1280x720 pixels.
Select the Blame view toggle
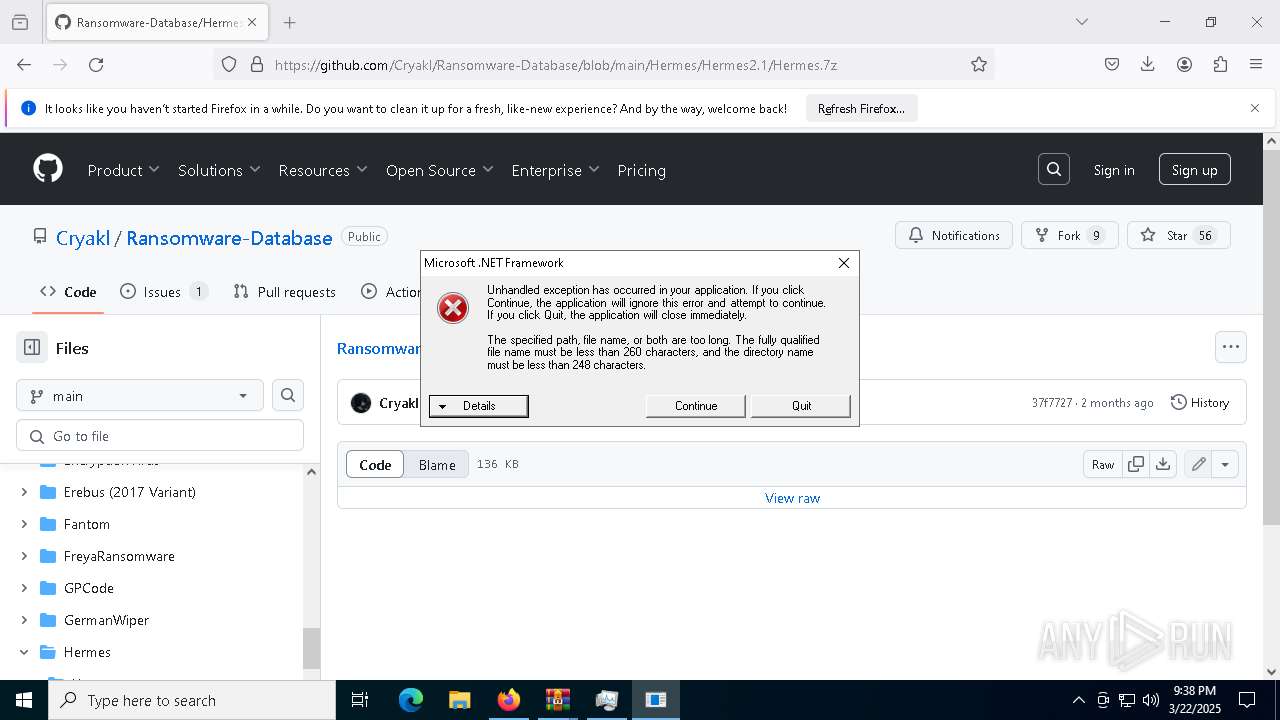pos(437,464)
